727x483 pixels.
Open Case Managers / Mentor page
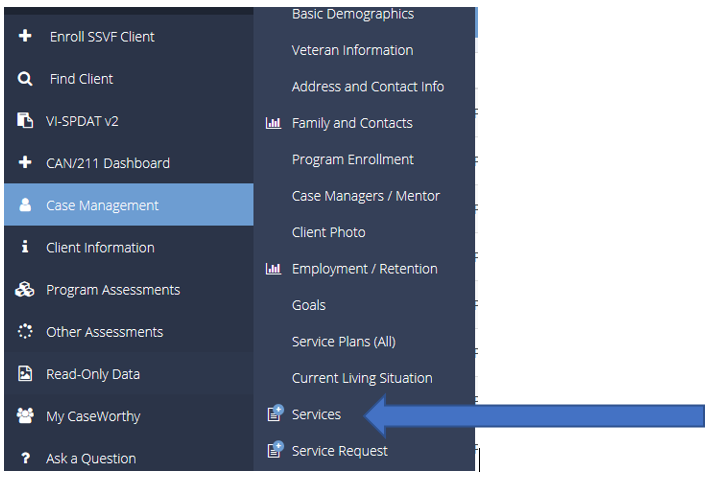[365, 196]
